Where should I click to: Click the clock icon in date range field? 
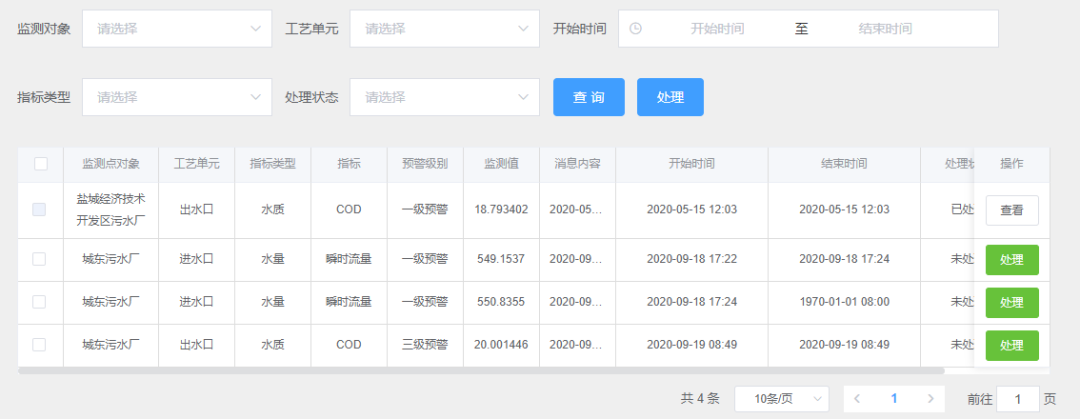[x=635, y=29]
